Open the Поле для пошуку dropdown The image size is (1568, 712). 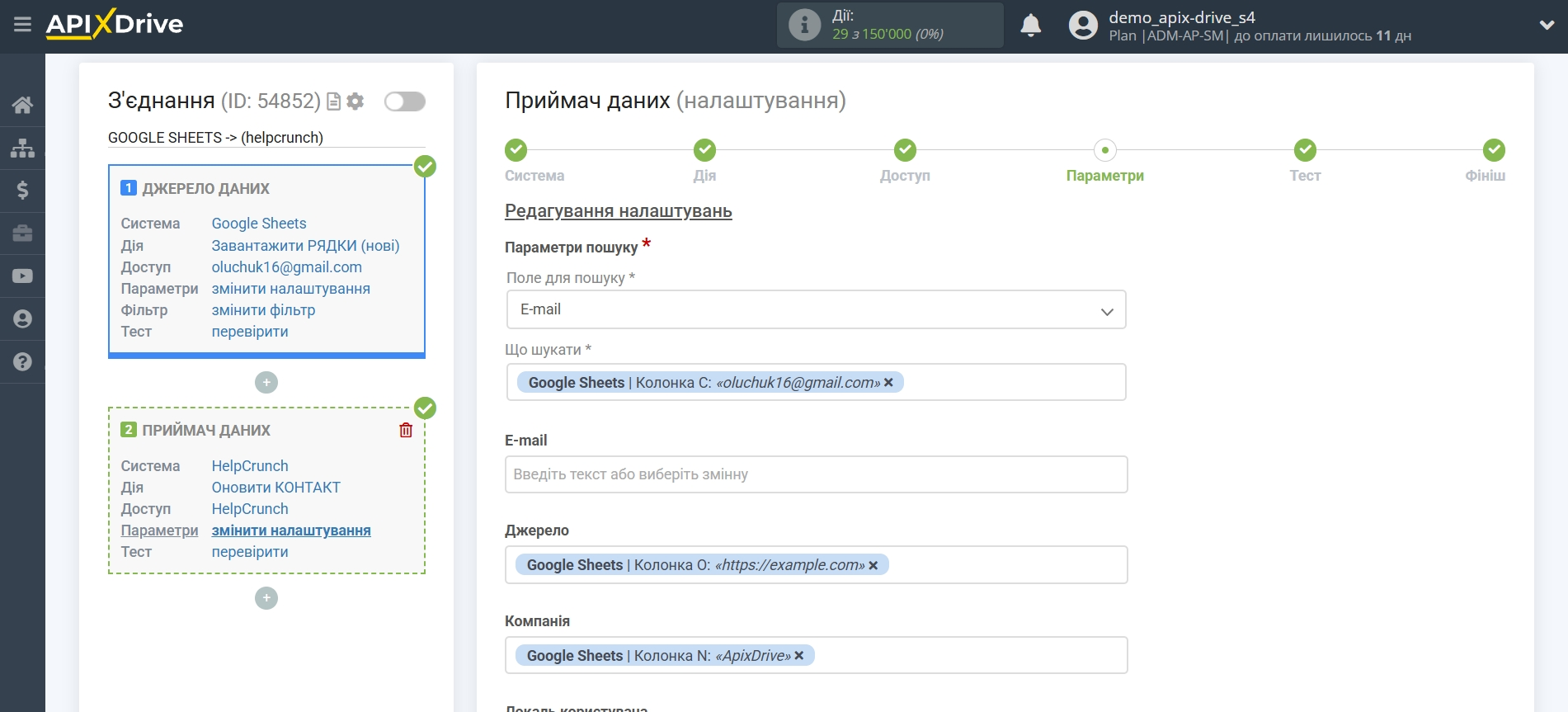click(x=816, y=309)
